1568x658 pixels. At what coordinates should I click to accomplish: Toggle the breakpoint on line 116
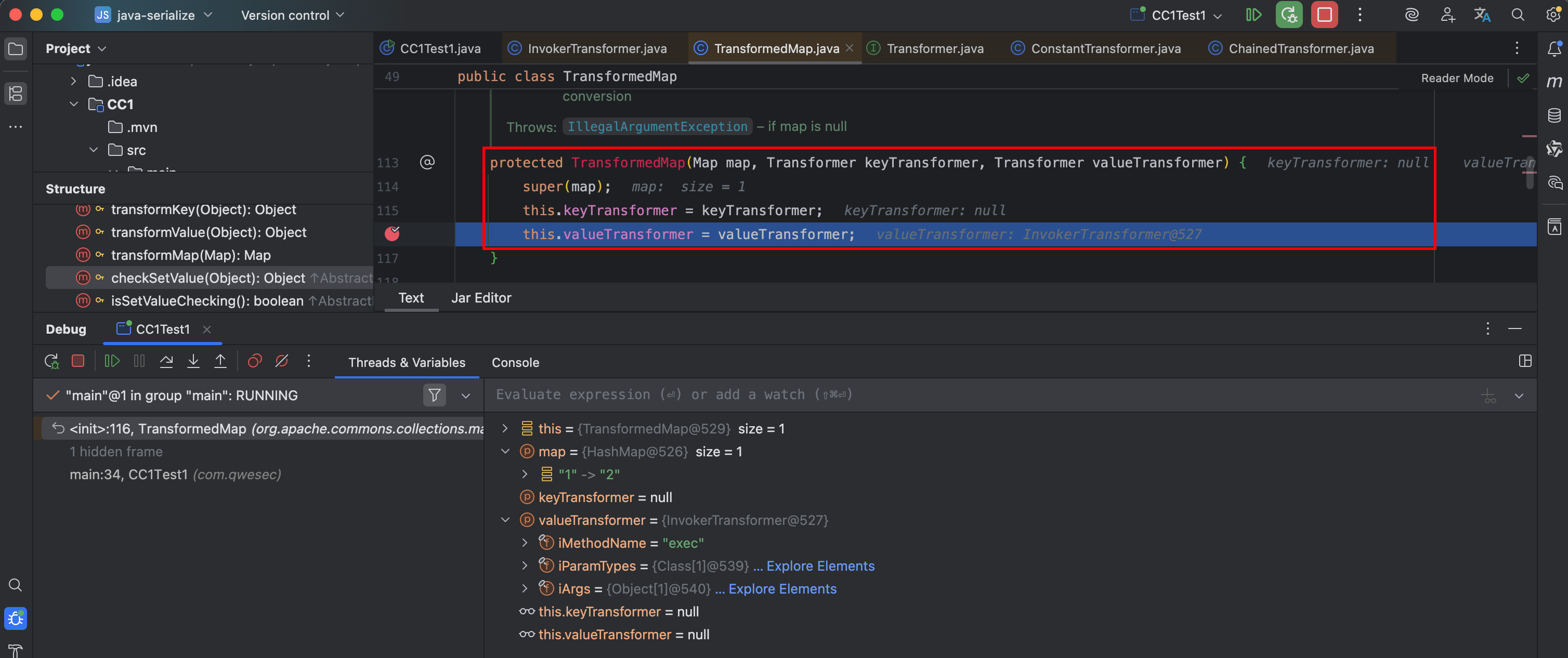pos(392,234)
